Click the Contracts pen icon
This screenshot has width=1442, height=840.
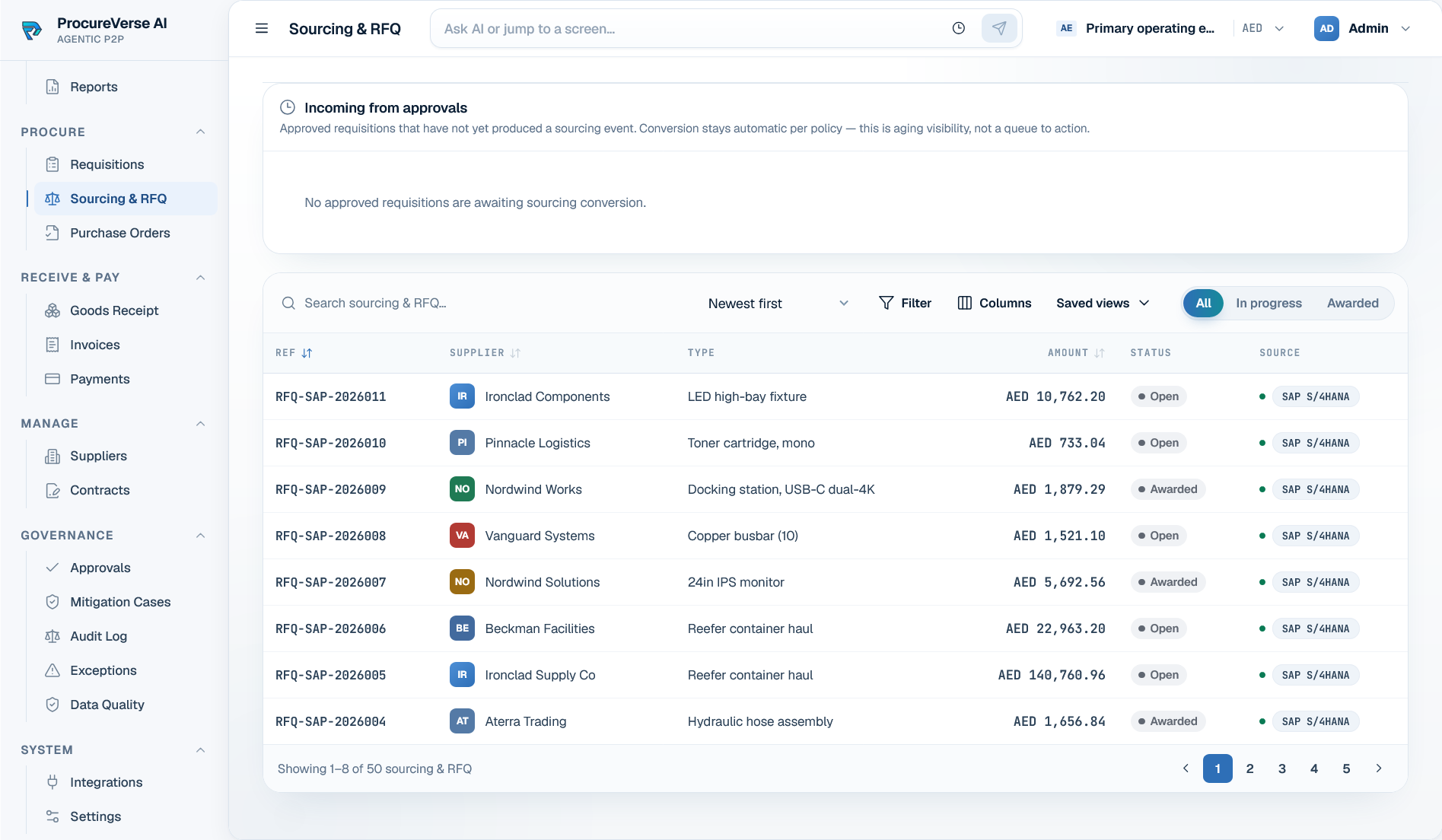[x=53, y=490]
